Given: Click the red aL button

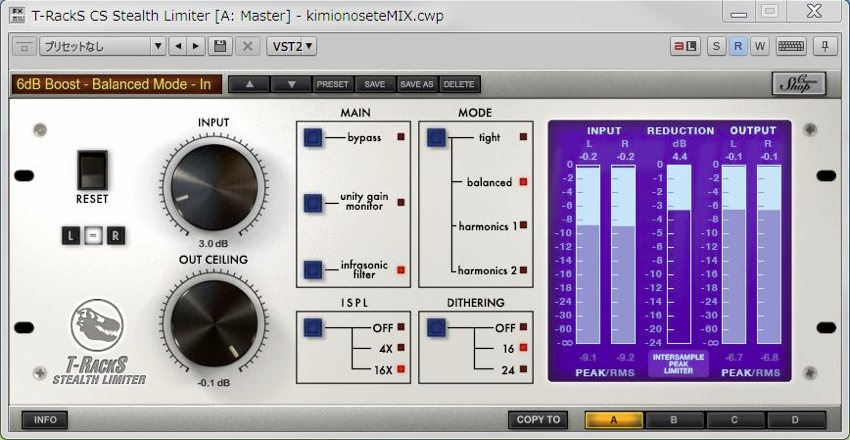Looking at the screenshot, I should [685, 47].
